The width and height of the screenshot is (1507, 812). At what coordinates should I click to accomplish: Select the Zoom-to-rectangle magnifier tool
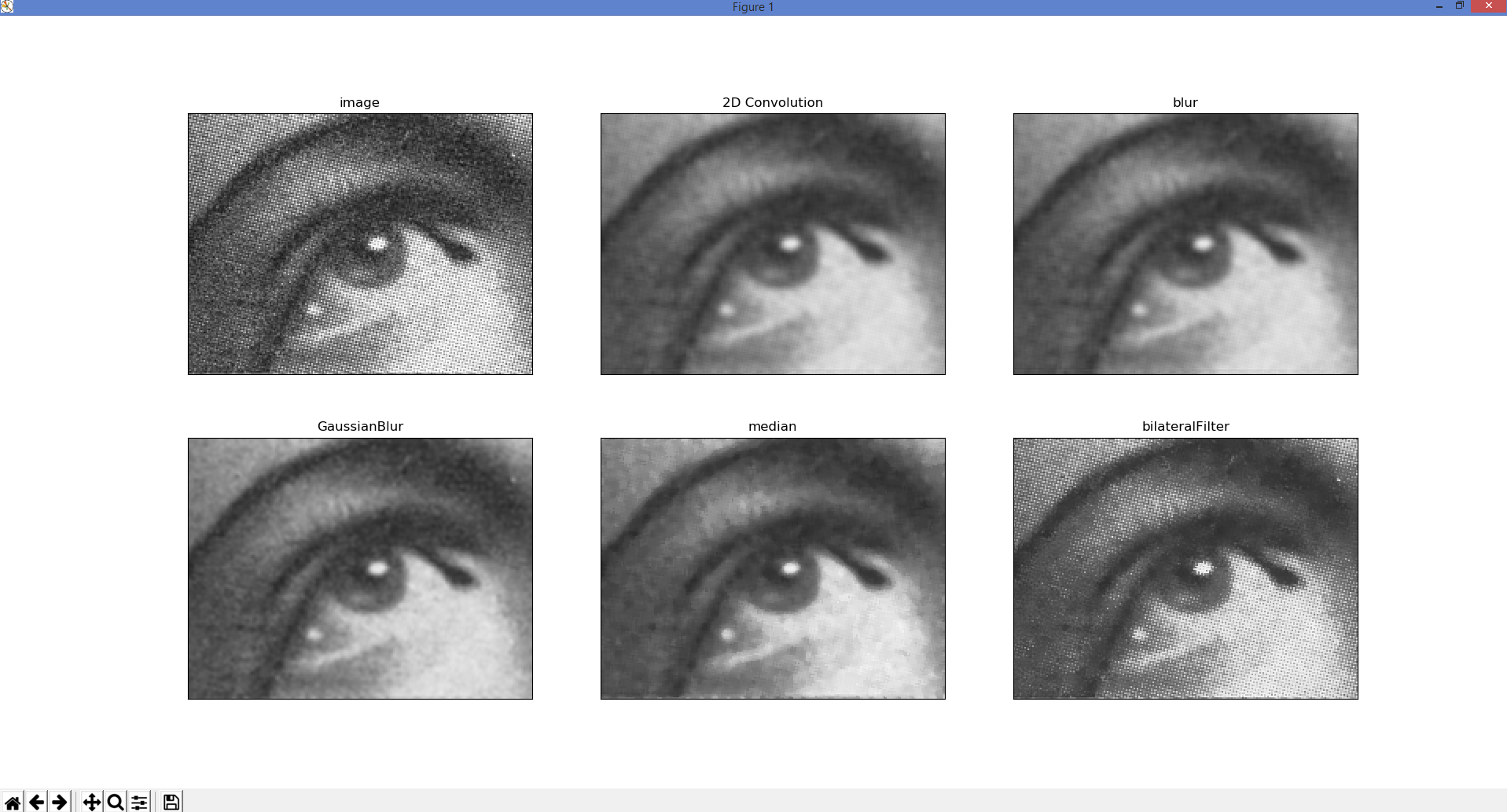click(114, 803)
